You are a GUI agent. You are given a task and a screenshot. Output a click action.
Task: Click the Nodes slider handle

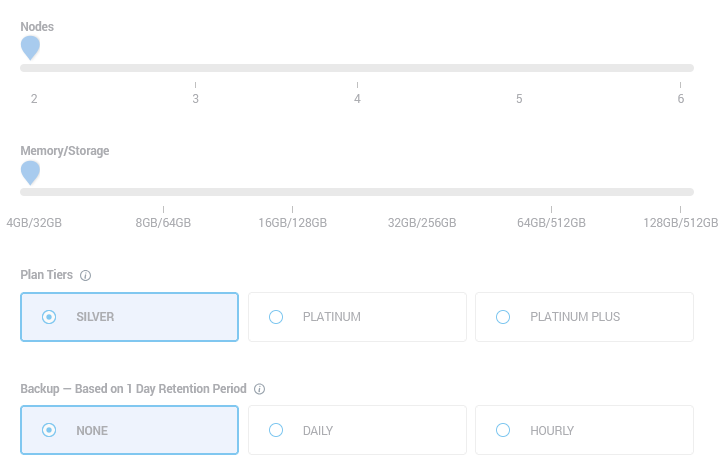coord(31,47)
